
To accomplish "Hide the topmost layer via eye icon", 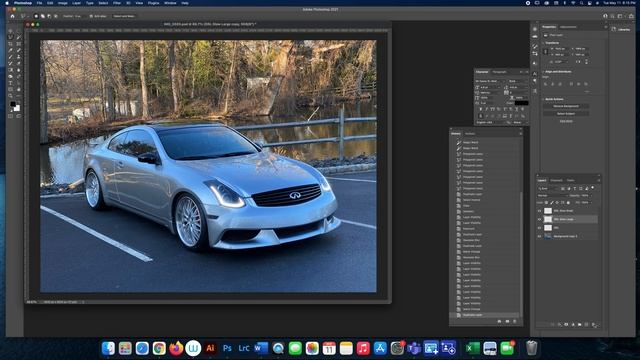I will tap(539, 211).
